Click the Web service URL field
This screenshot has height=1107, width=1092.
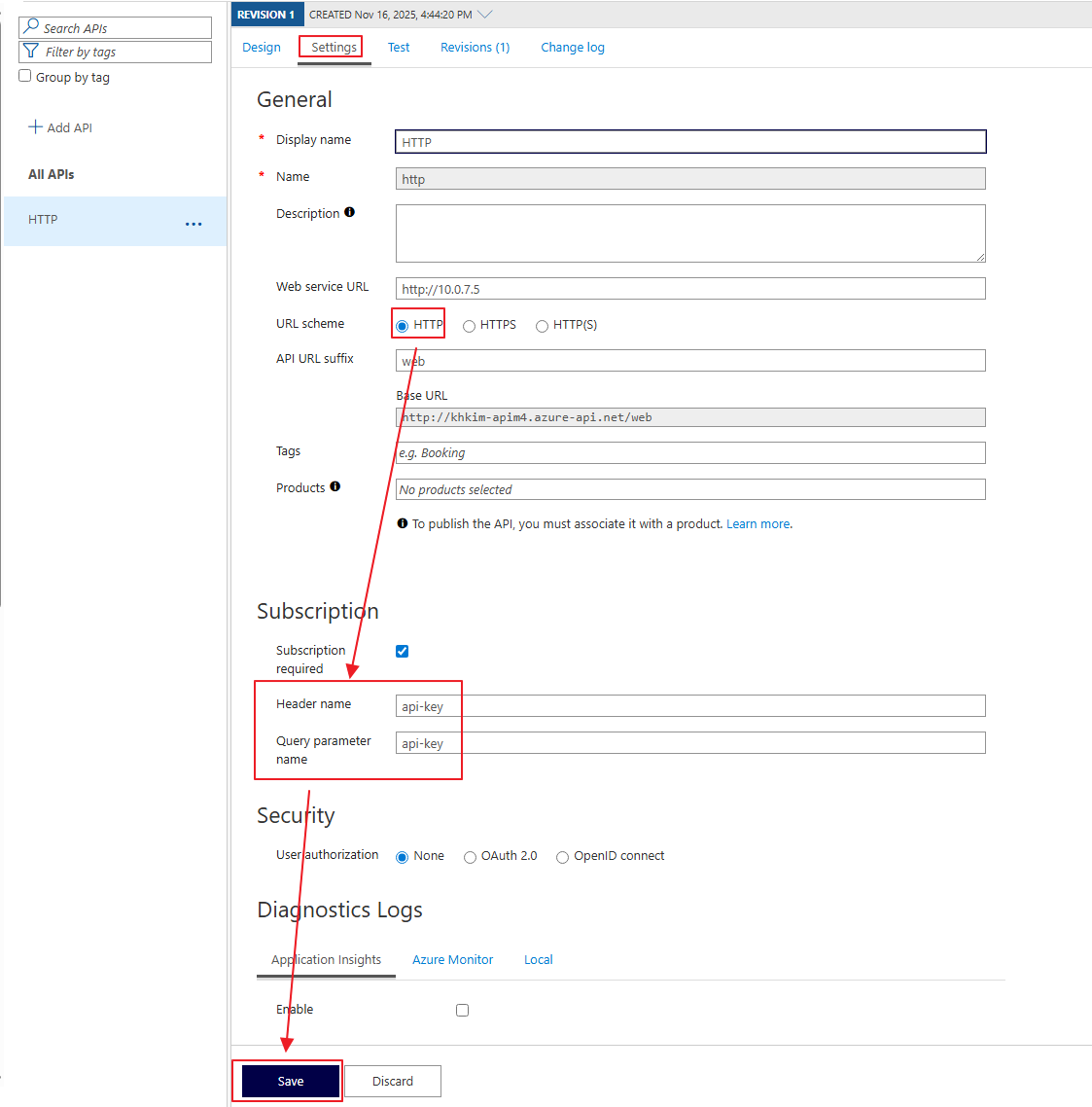point(690,289)
